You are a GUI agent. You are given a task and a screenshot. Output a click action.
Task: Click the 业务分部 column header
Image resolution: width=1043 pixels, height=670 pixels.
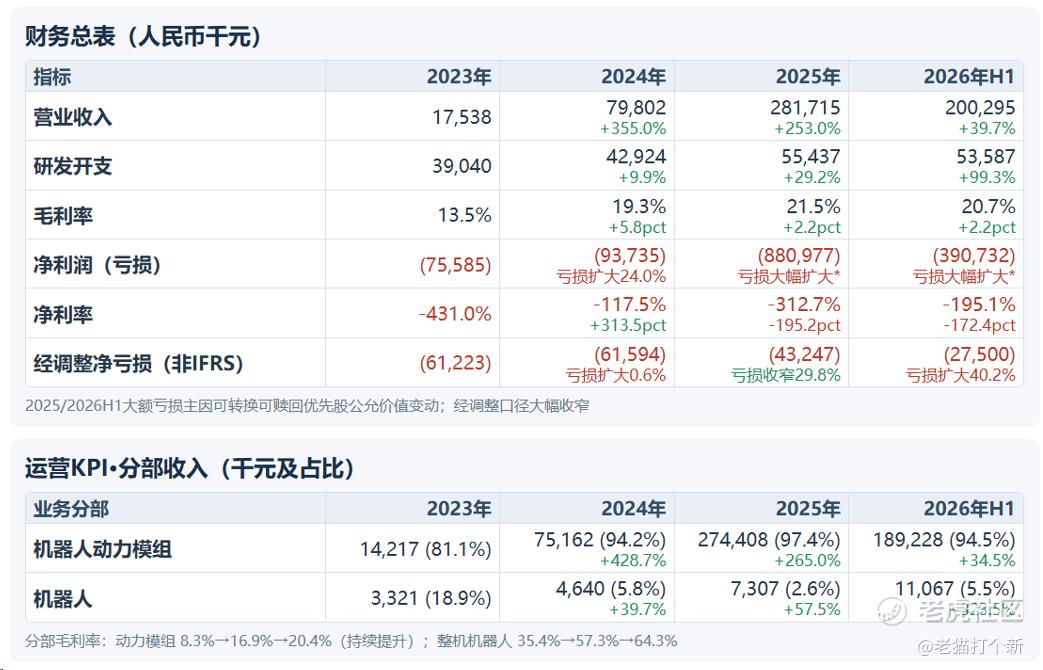71,509
